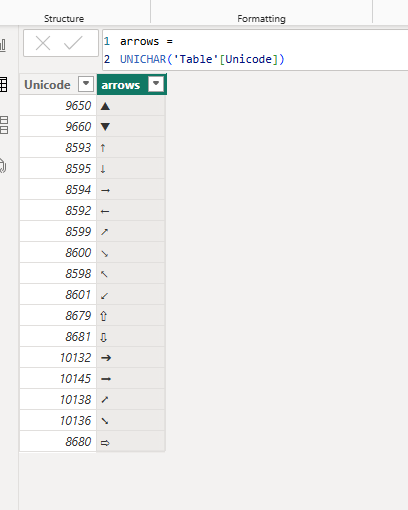Click the Formatting ribbon group label
408x510 pixels.
(x=261, y=19)
